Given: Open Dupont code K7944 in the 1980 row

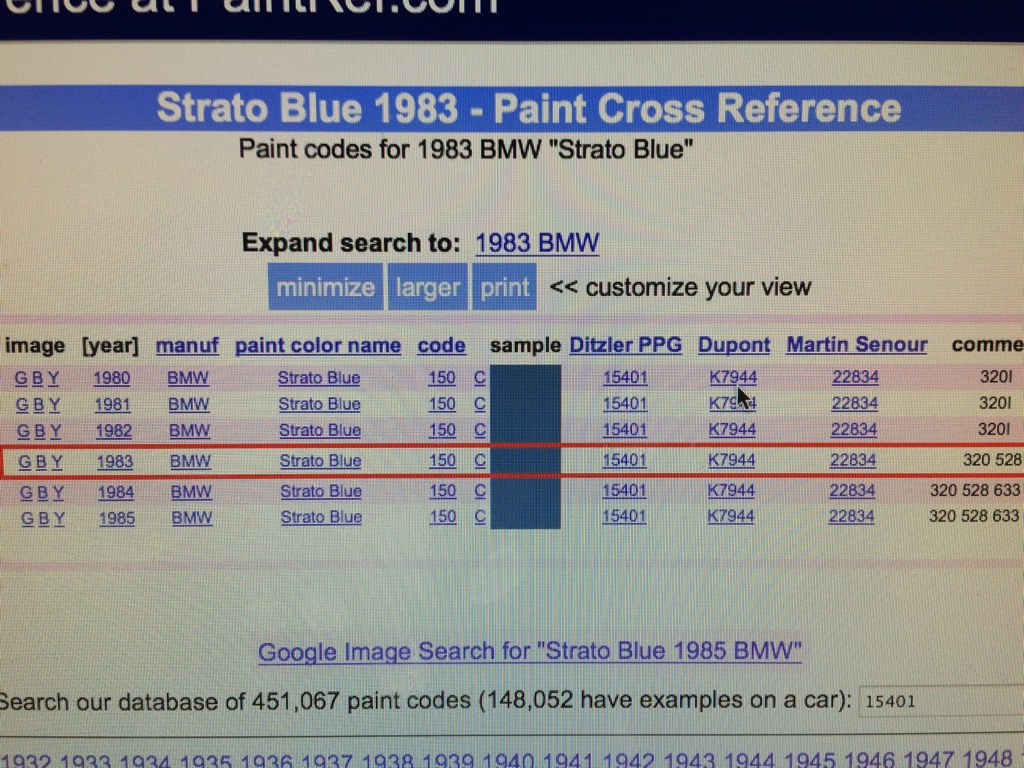Looking at the screenshot, I should pos(732,378).
